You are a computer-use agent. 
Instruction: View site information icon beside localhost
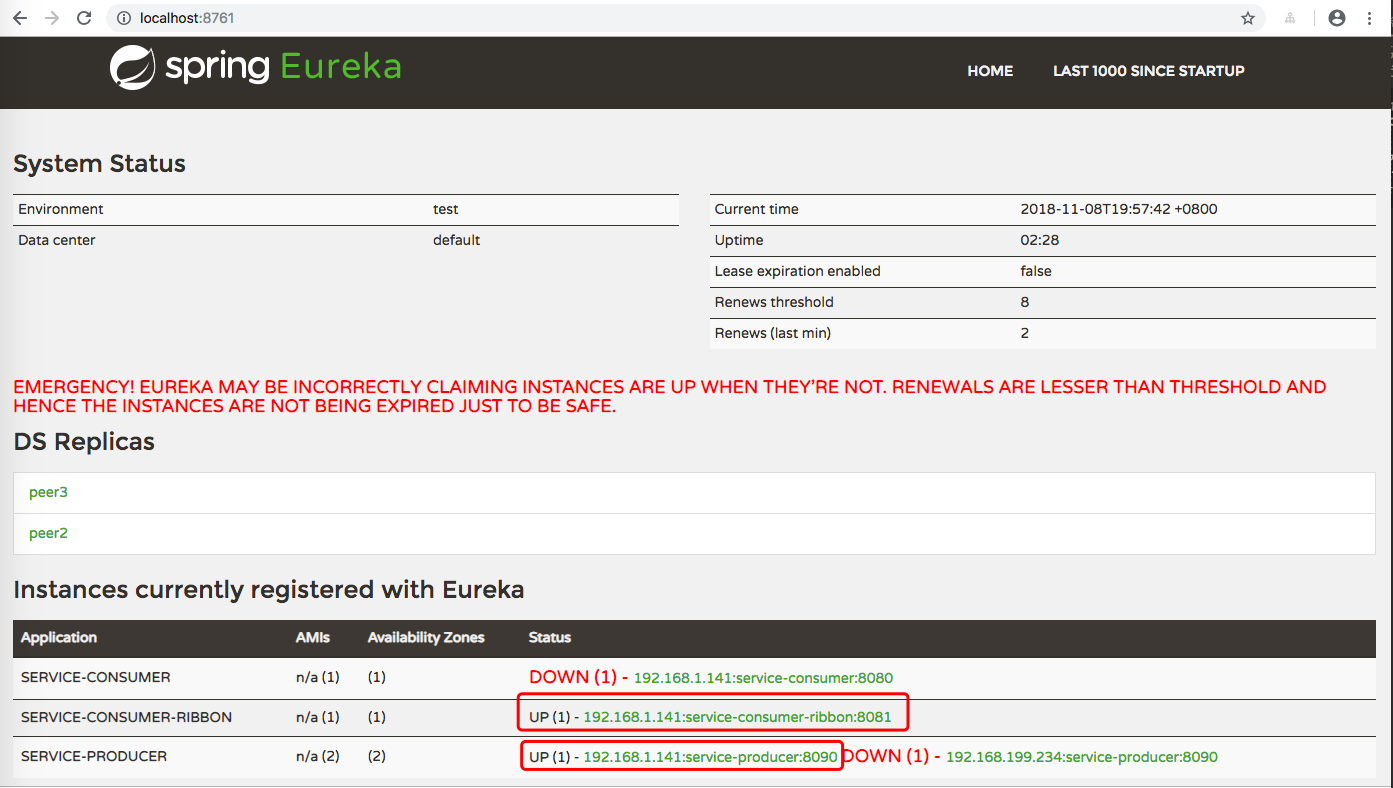coord(124,18)
